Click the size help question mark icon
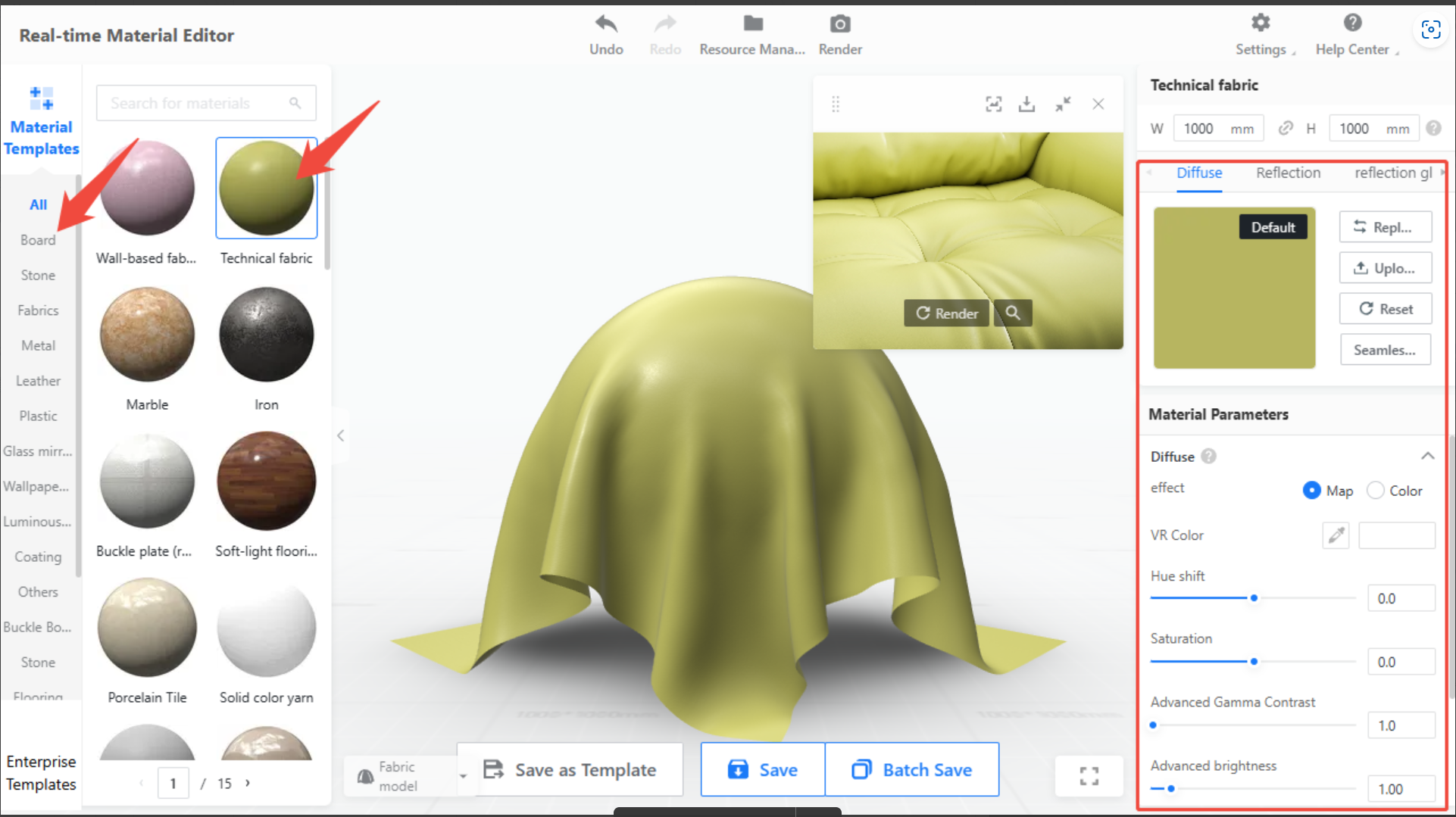1456x817 pixels. (1433, 129)
